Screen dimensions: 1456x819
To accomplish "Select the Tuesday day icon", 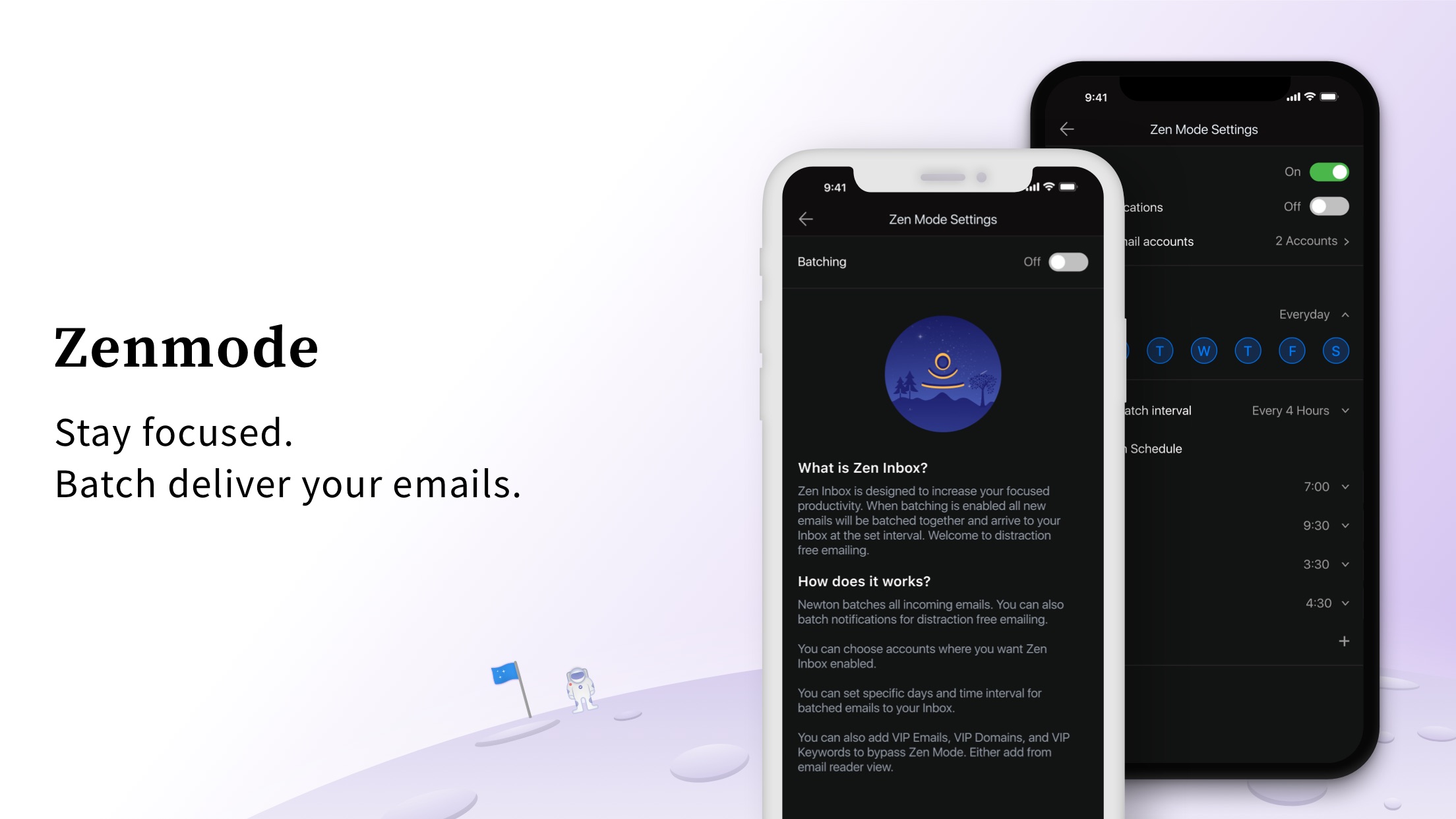I will [x=1159, y=350].
